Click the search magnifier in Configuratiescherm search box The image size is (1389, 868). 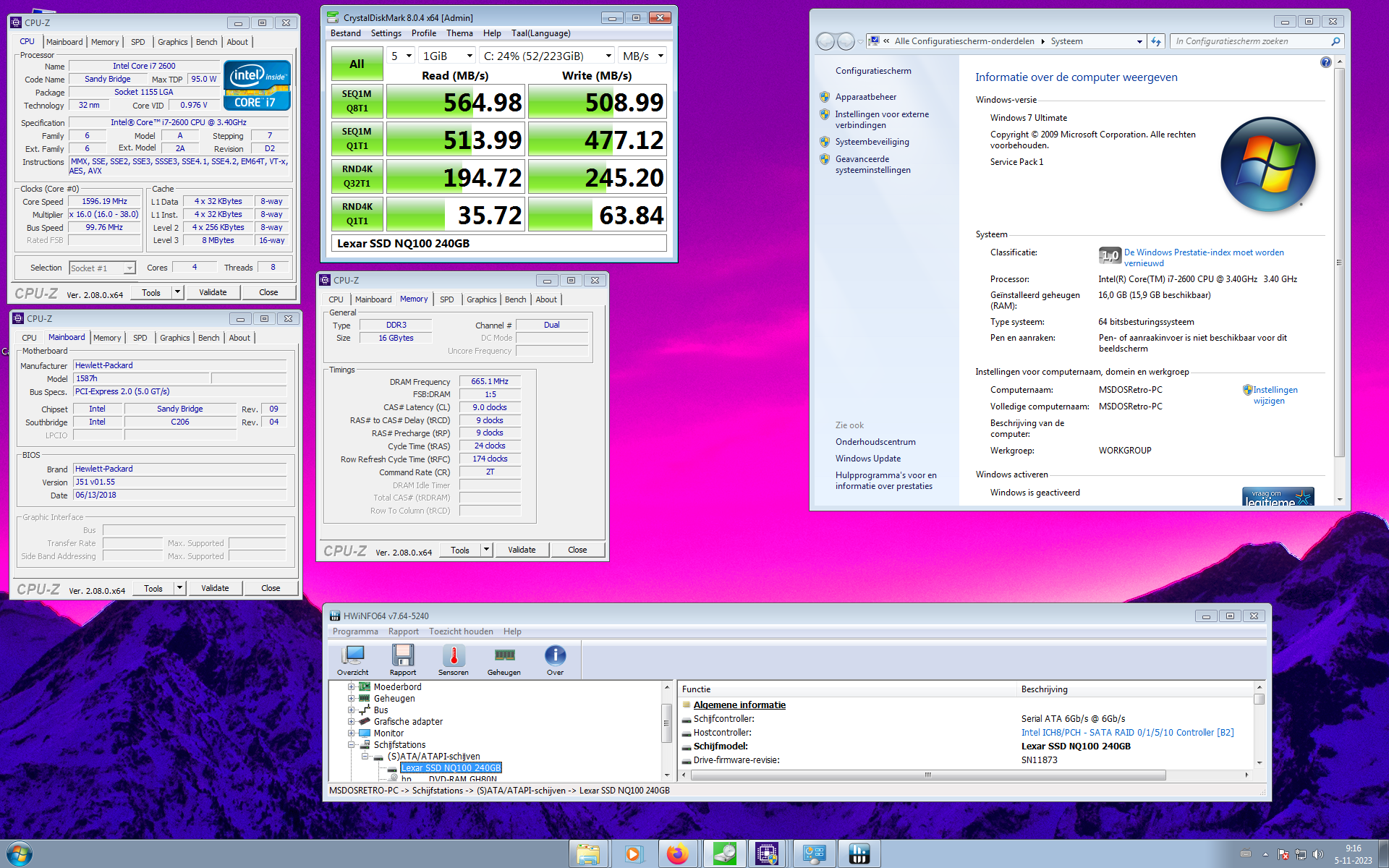[1335, 41]
